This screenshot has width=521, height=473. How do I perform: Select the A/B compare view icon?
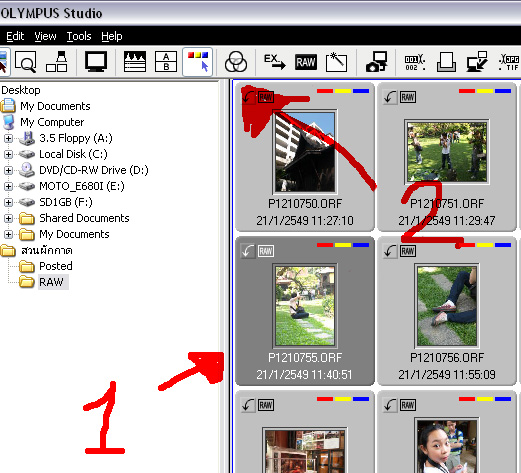tap(166, 62)
